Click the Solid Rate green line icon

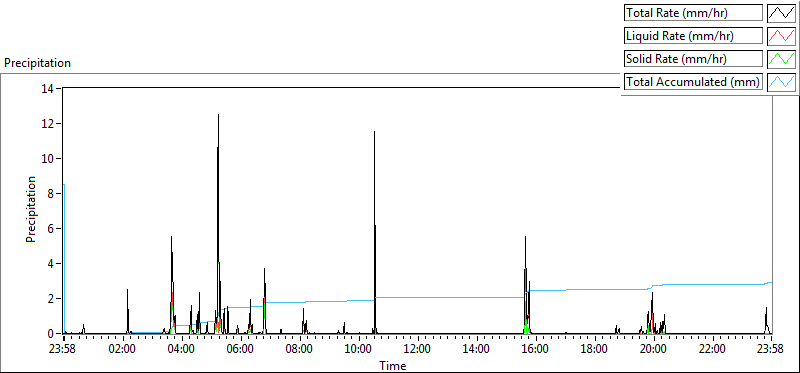[x=781, y=59]
